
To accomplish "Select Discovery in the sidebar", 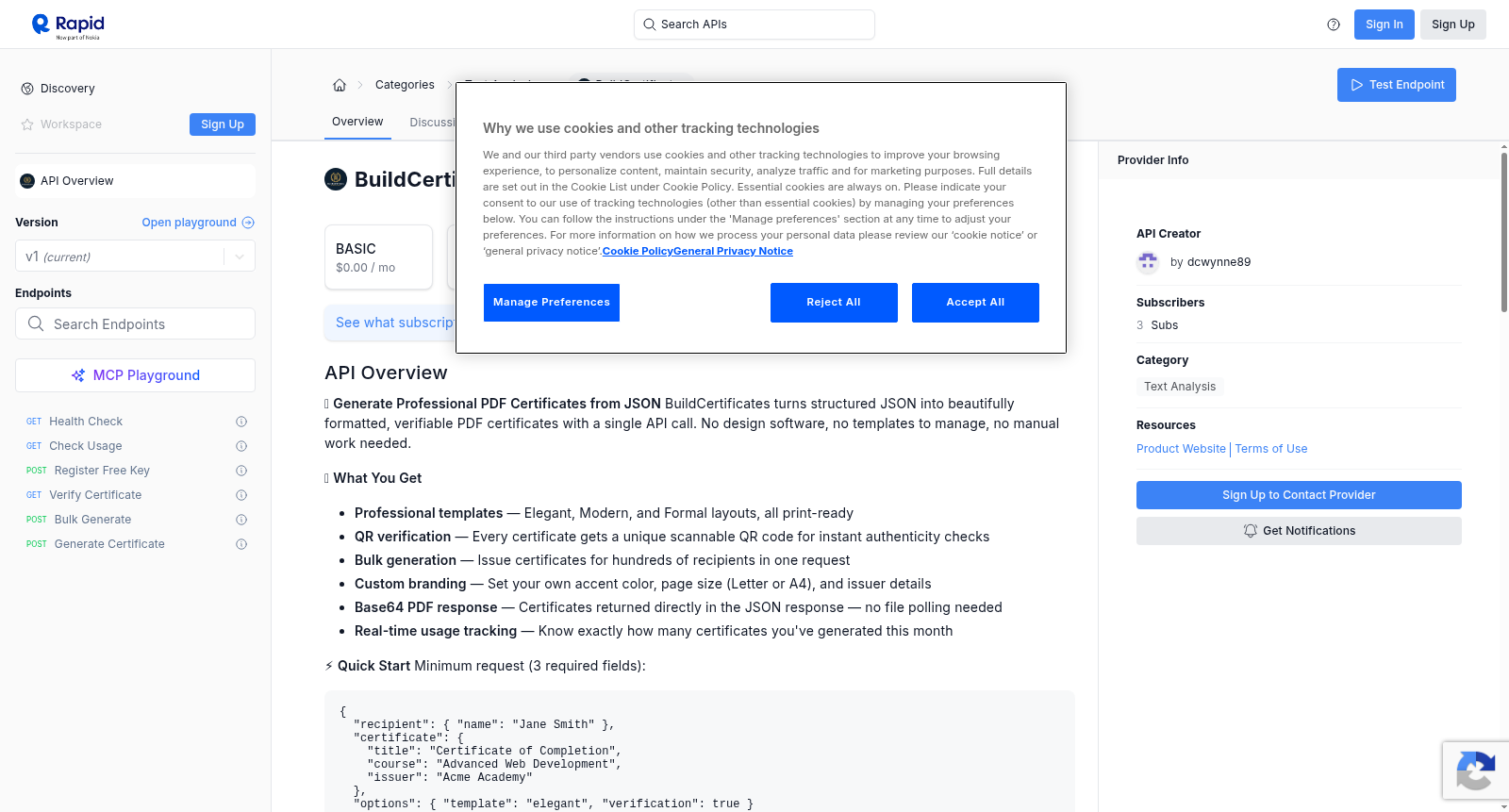I will (68, 89).
